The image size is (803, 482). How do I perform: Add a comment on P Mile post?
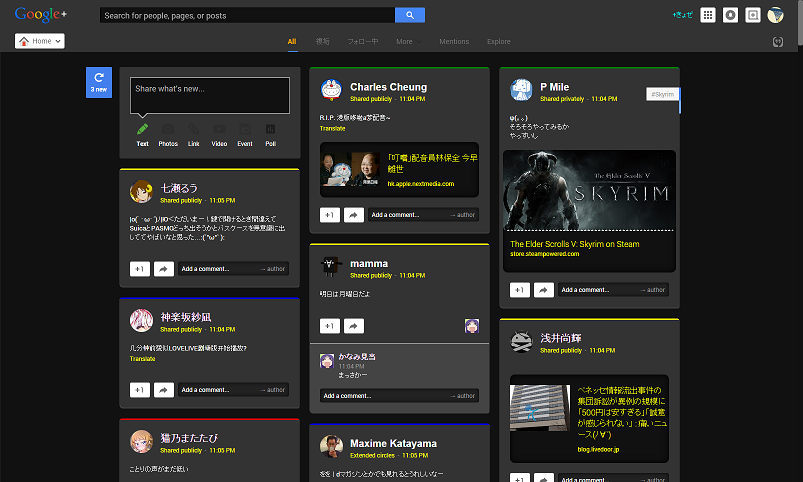614,289
